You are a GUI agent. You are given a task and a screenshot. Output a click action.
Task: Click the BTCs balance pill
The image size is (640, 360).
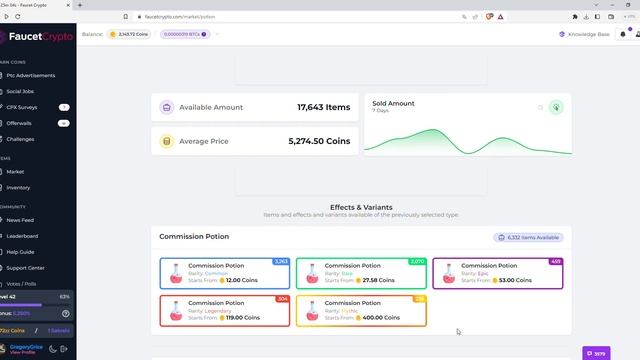(185, 34)
